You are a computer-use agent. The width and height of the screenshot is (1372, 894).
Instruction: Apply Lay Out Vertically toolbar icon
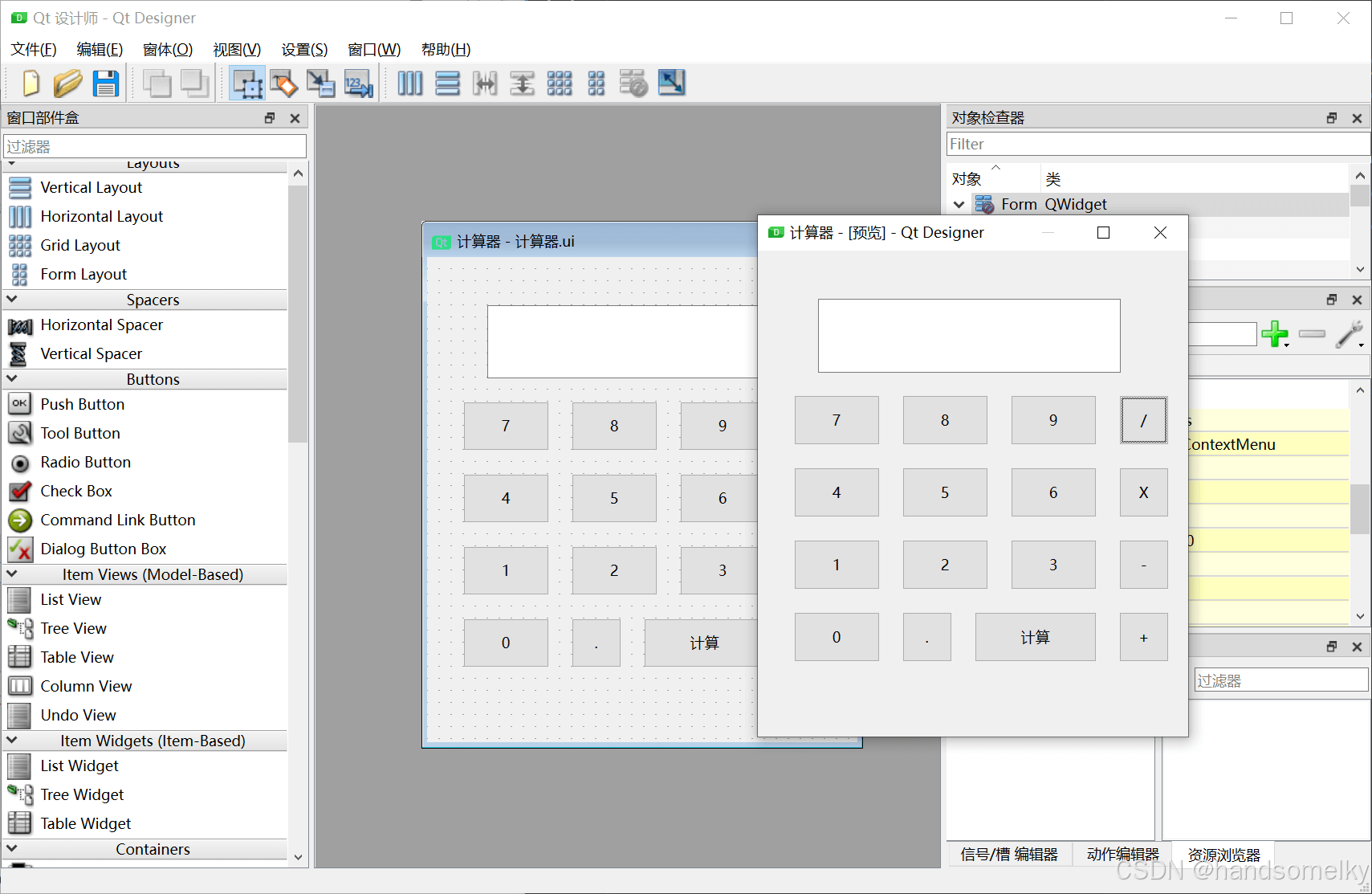click(x=448, y=83)
